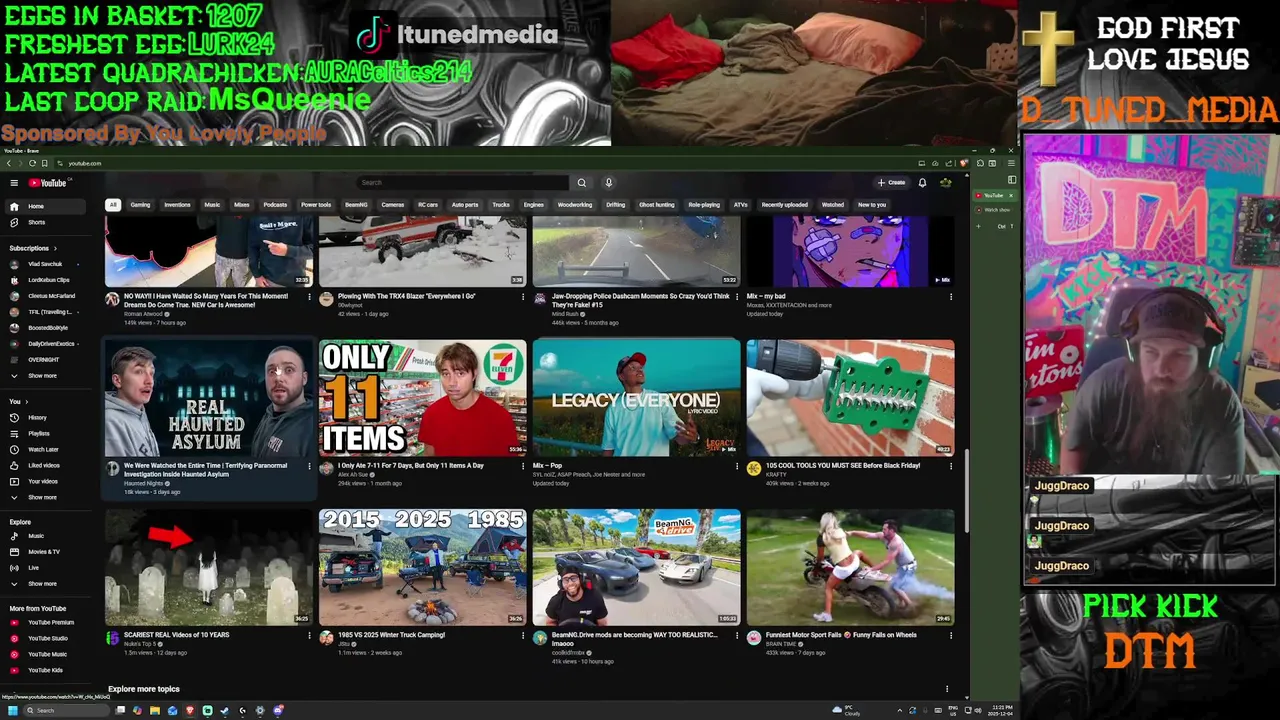Open the YouTube hamburger guide menu
The image size is (1280, 720).
pos(14,183)
